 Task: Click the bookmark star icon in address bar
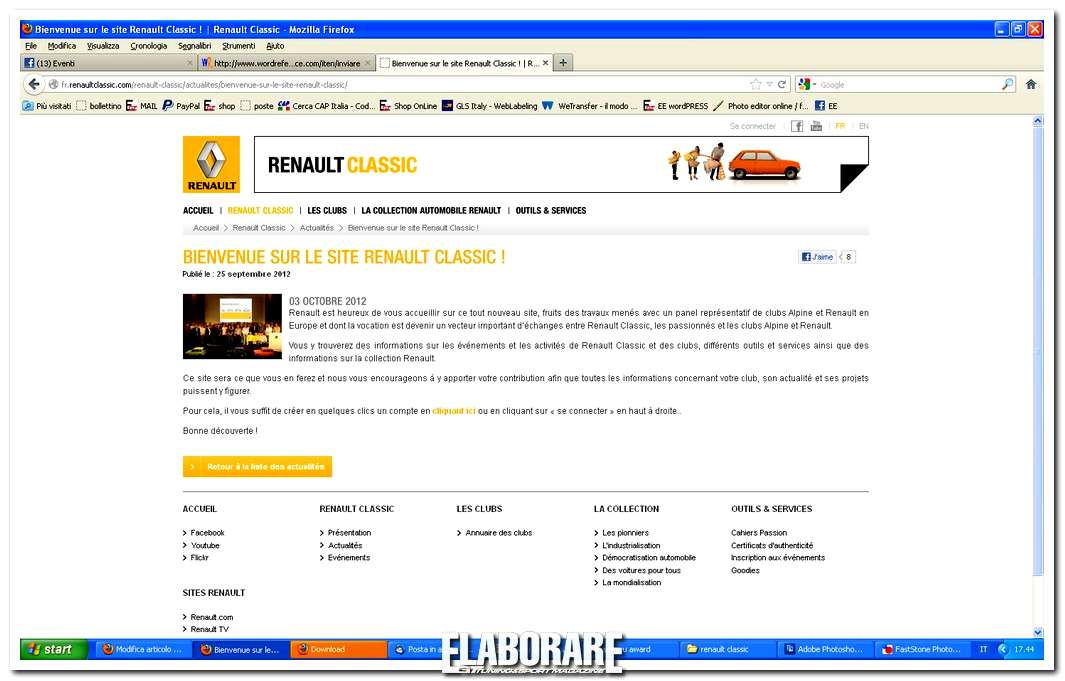(x=755, y=84)
